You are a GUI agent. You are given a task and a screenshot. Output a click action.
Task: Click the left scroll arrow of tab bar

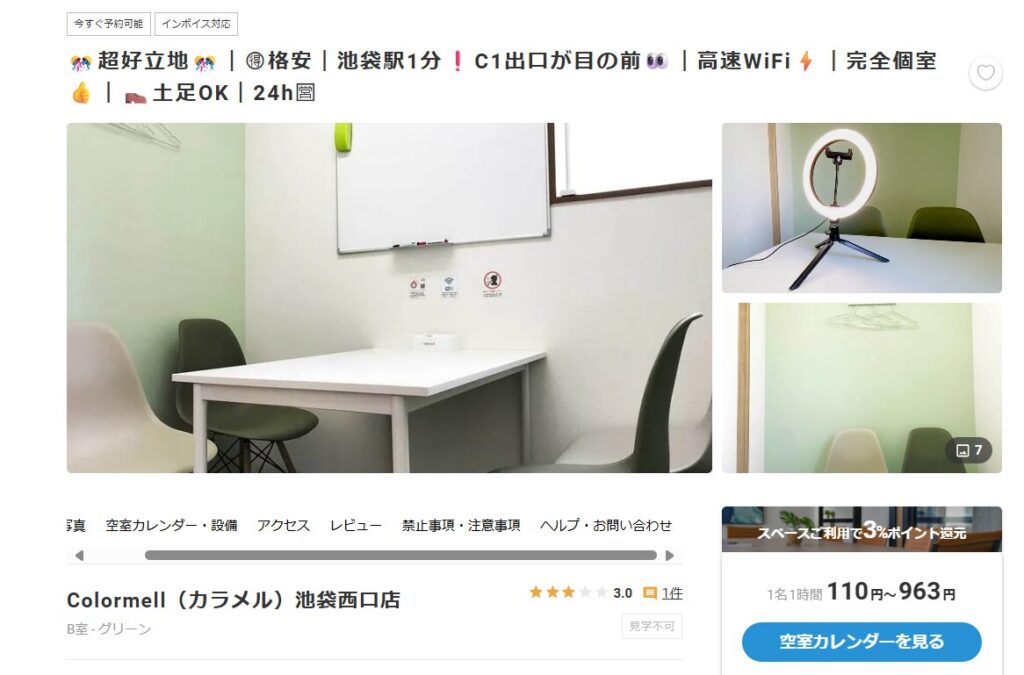pyautogui.click(x=79, y=556)
